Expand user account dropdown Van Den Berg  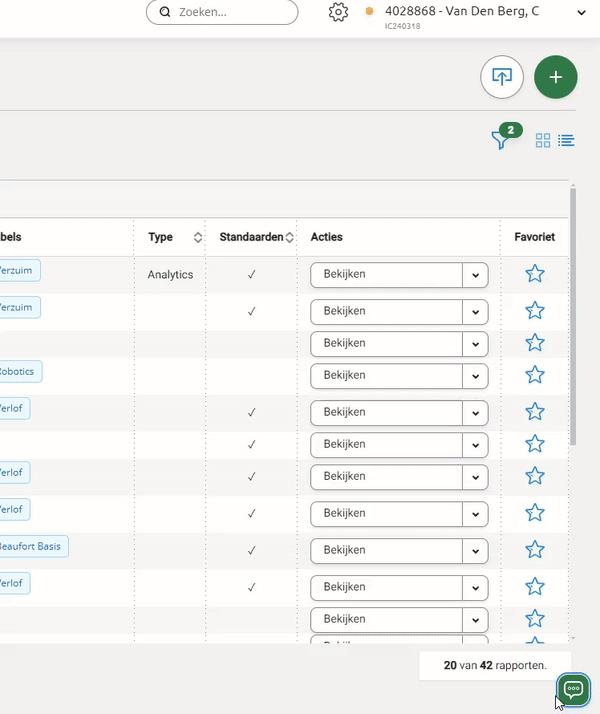coord(582,12)
